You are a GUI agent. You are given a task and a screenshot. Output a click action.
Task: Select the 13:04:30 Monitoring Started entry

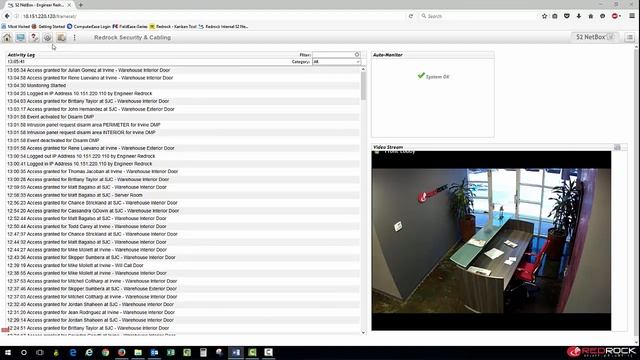coord(183,86)
